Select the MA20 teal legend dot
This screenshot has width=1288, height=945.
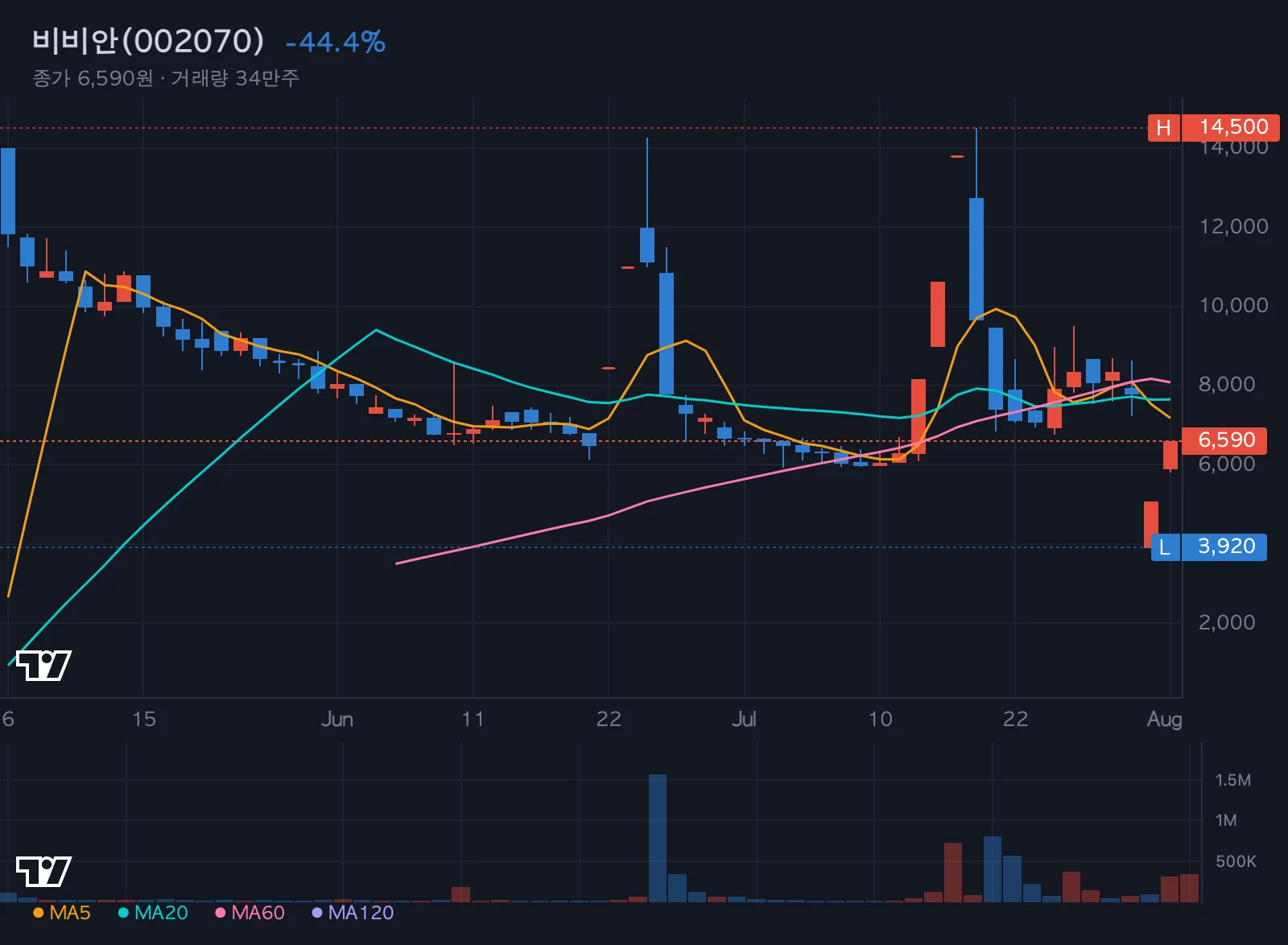(123, 913)
